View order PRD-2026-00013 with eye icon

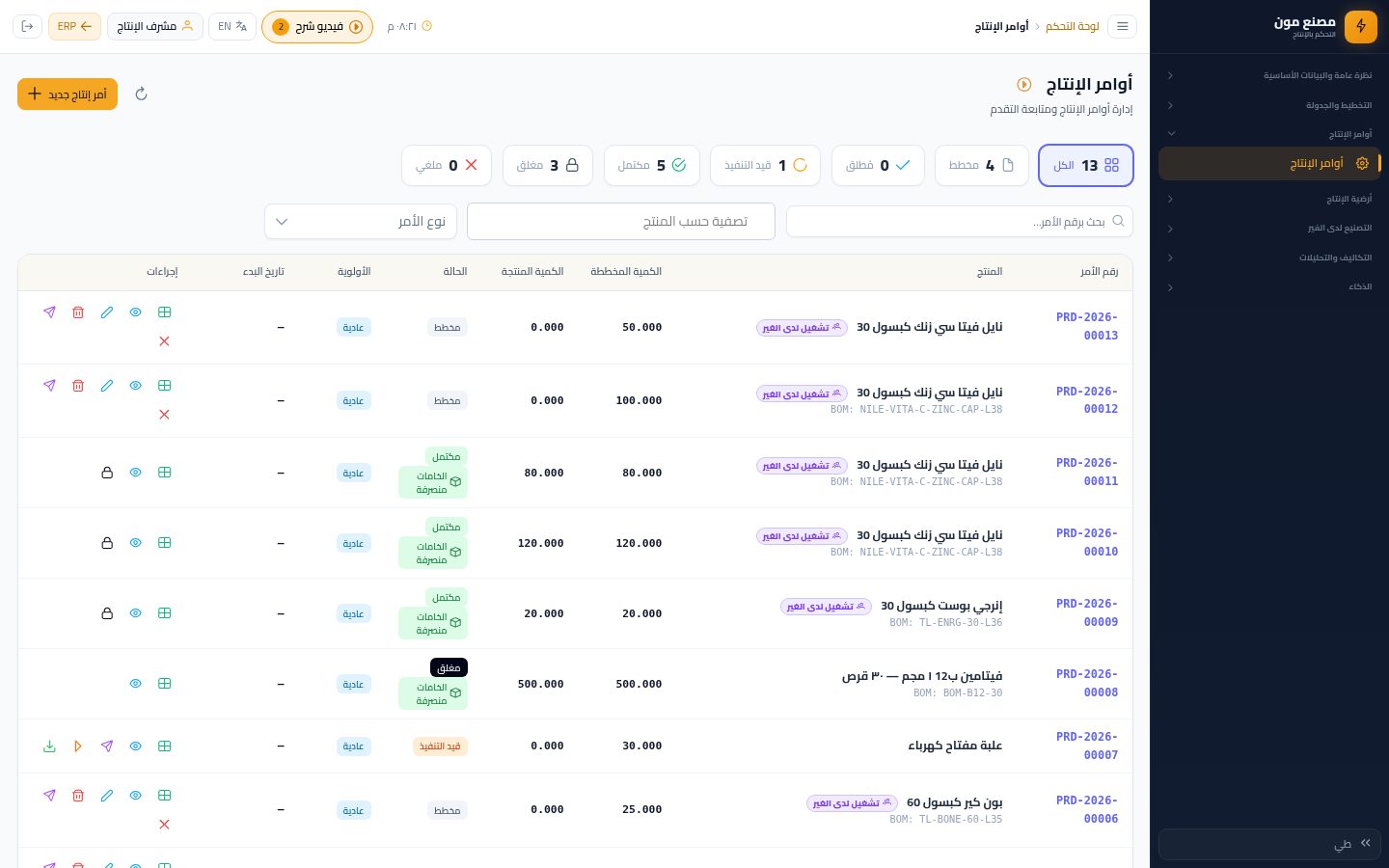pyautogui.click(x=136, y=312)
